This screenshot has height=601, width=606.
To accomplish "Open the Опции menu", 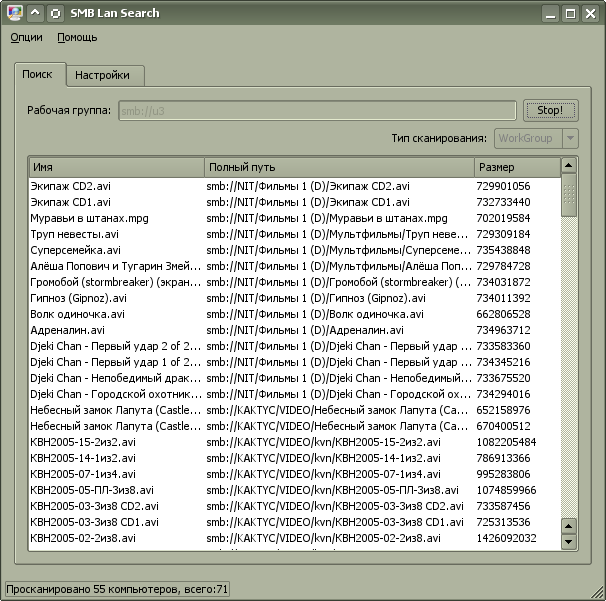I will [26, 37].
